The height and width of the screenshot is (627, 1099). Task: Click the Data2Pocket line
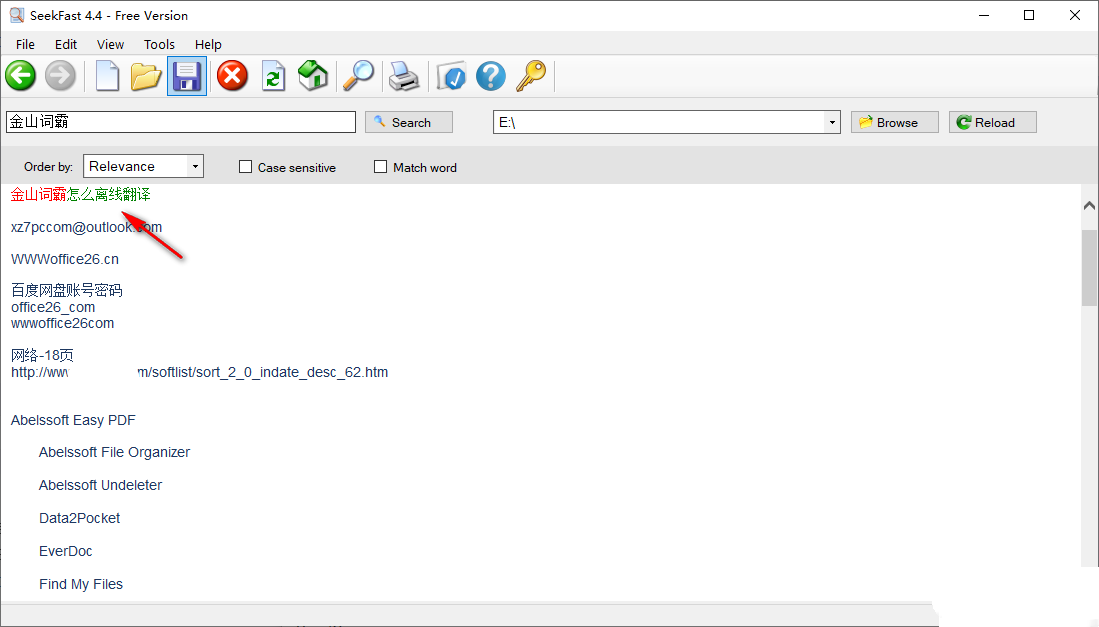tap(79, 518)
